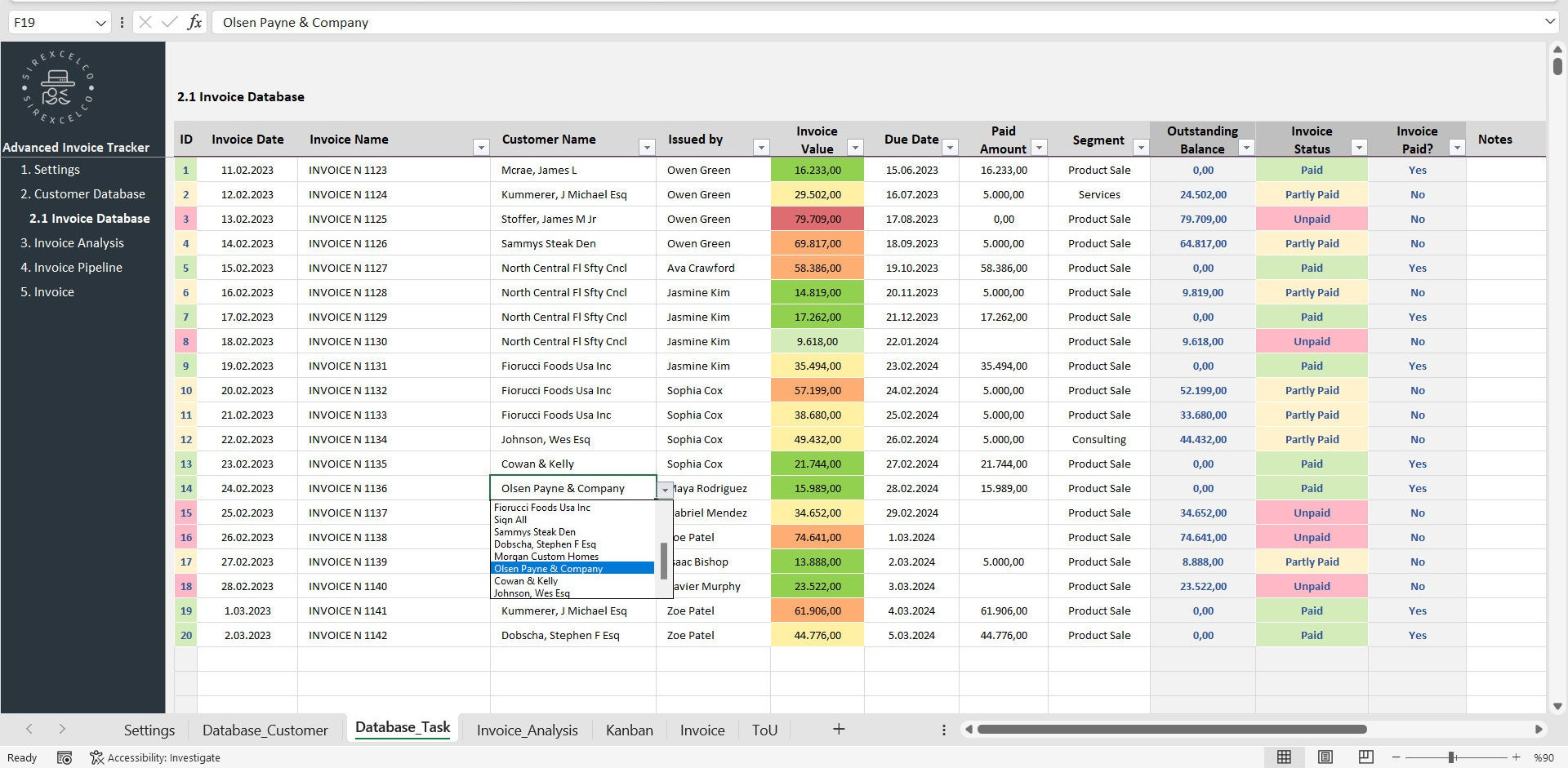
Task: Click the X to cancel cell entry
Action: [144, 22]
